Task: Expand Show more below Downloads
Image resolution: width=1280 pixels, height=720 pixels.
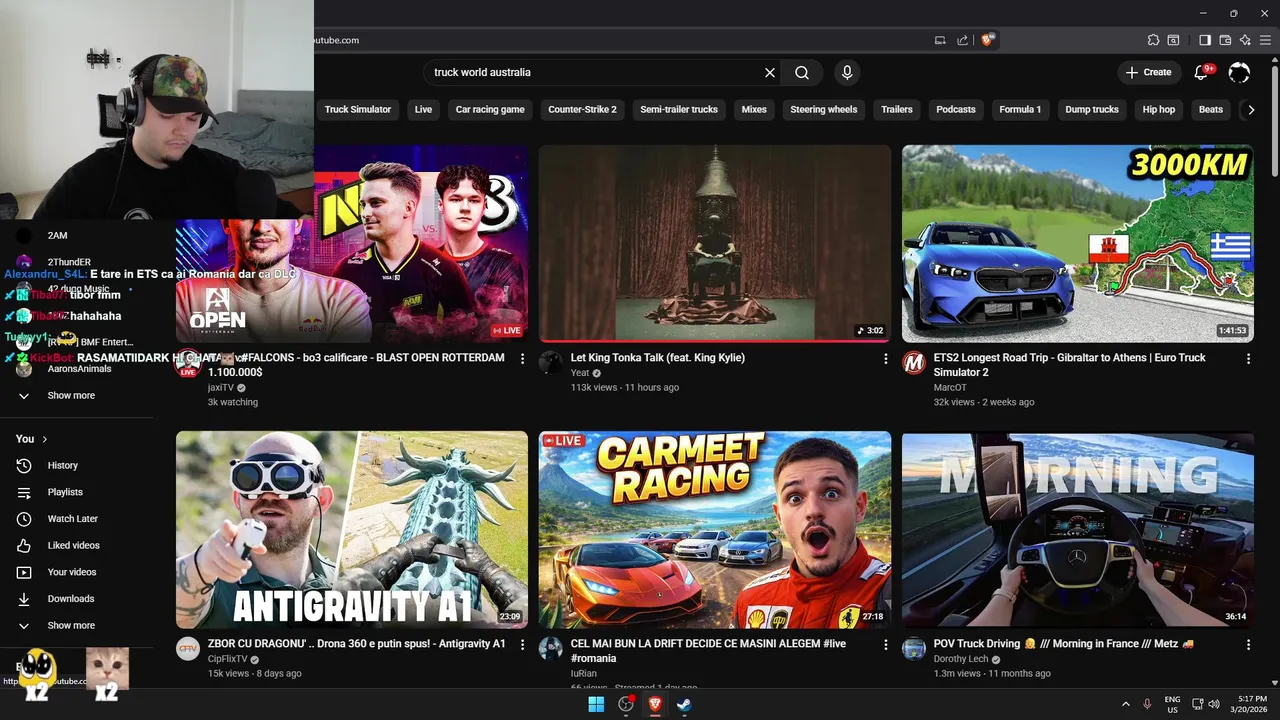Action: [72, 626]
